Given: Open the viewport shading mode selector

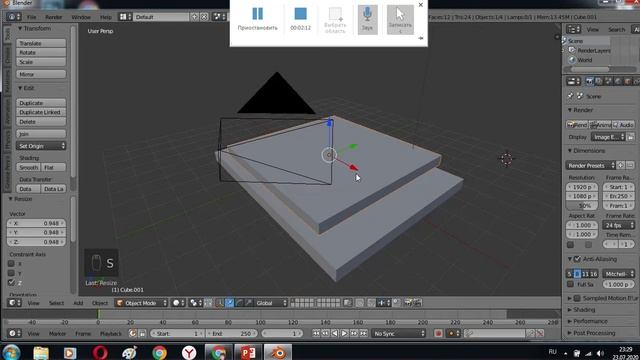Looking at the screenshot, I should click(x=178, y=303).
